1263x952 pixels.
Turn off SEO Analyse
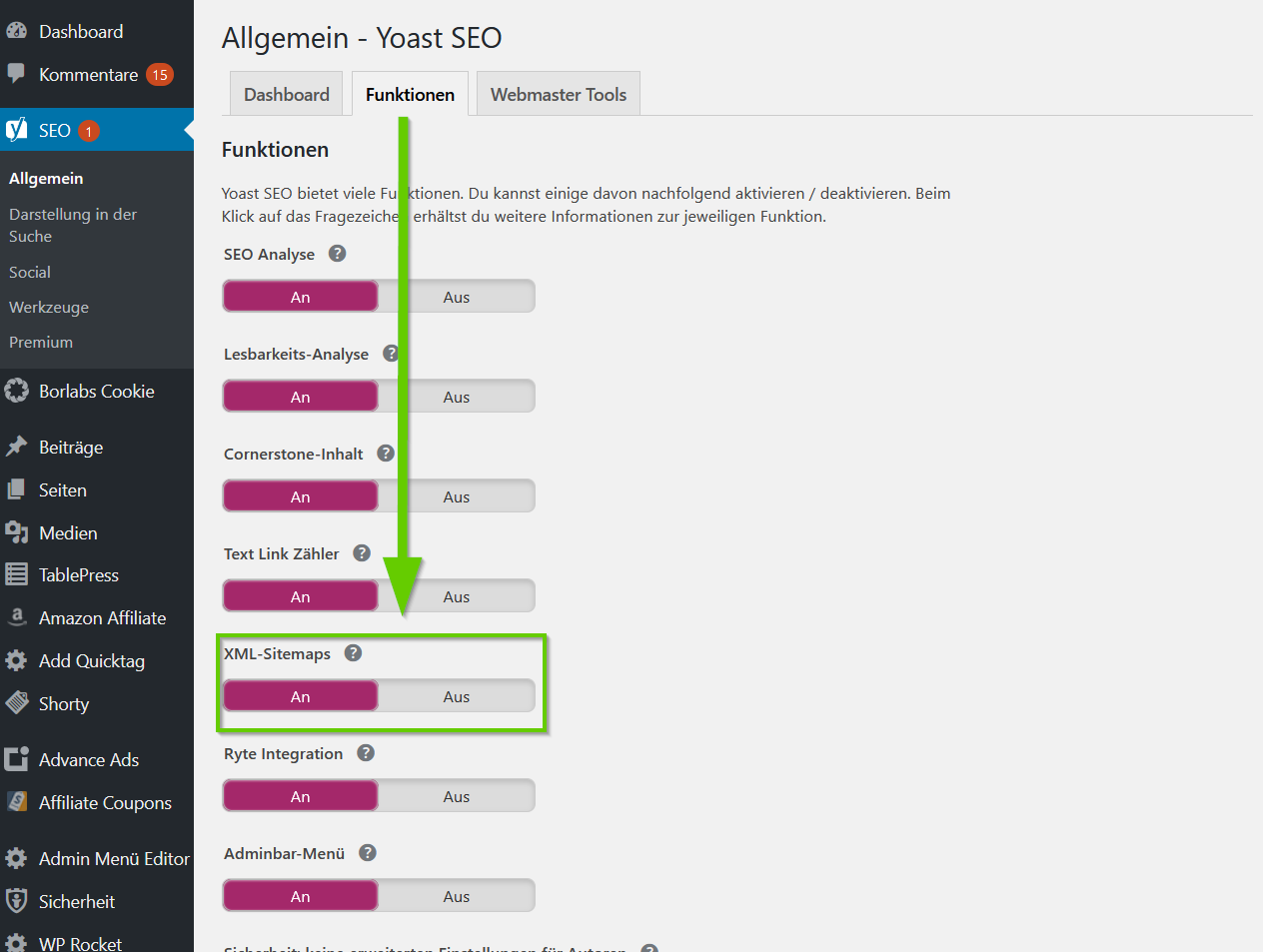457,296
